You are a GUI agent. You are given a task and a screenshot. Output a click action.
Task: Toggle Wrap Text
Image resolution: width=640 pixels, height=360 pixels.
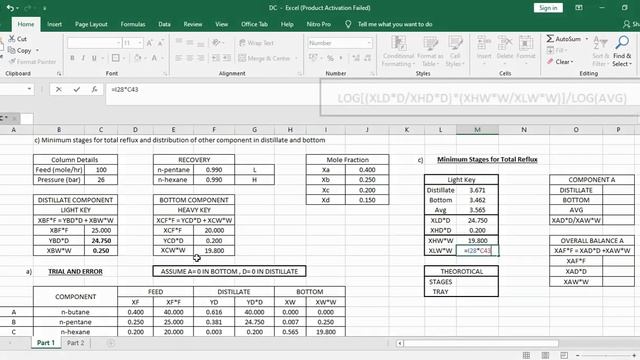[256, 43]
